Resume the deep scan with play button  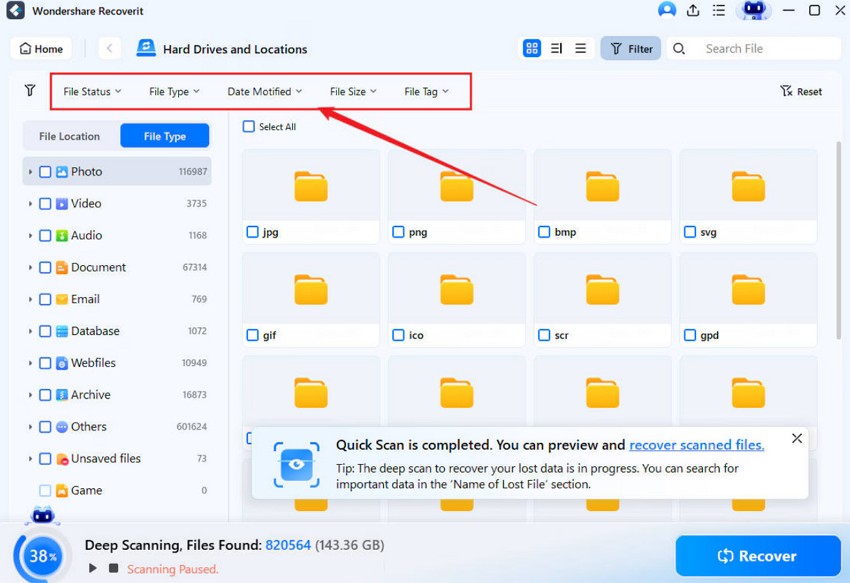92,569
